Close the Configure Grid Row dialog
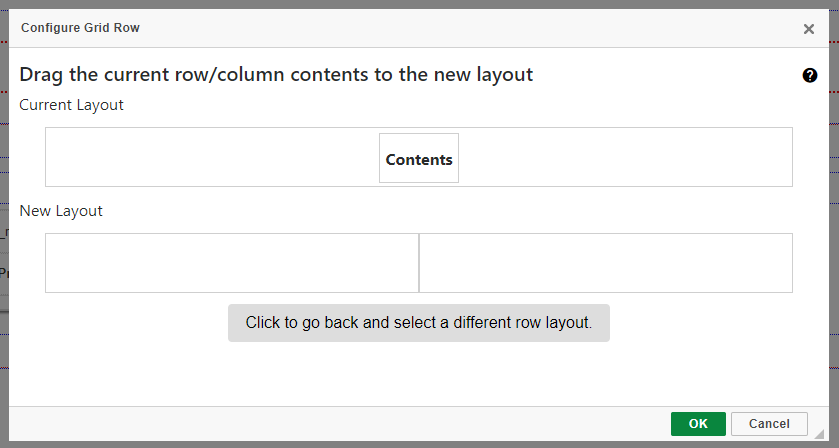The height and width of the screenshot is (448, 839). click(x=809, y=29)
